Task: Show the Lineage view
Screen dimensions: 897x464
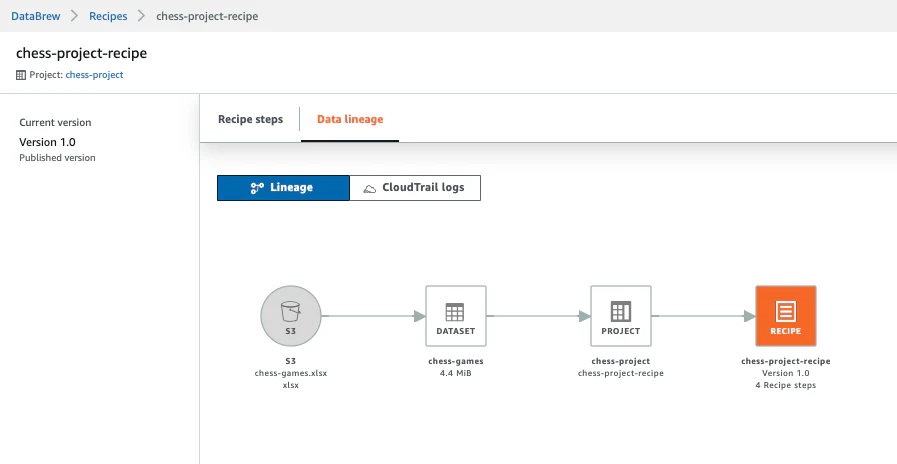Action: pyautogui.click(x=283, y=188)
